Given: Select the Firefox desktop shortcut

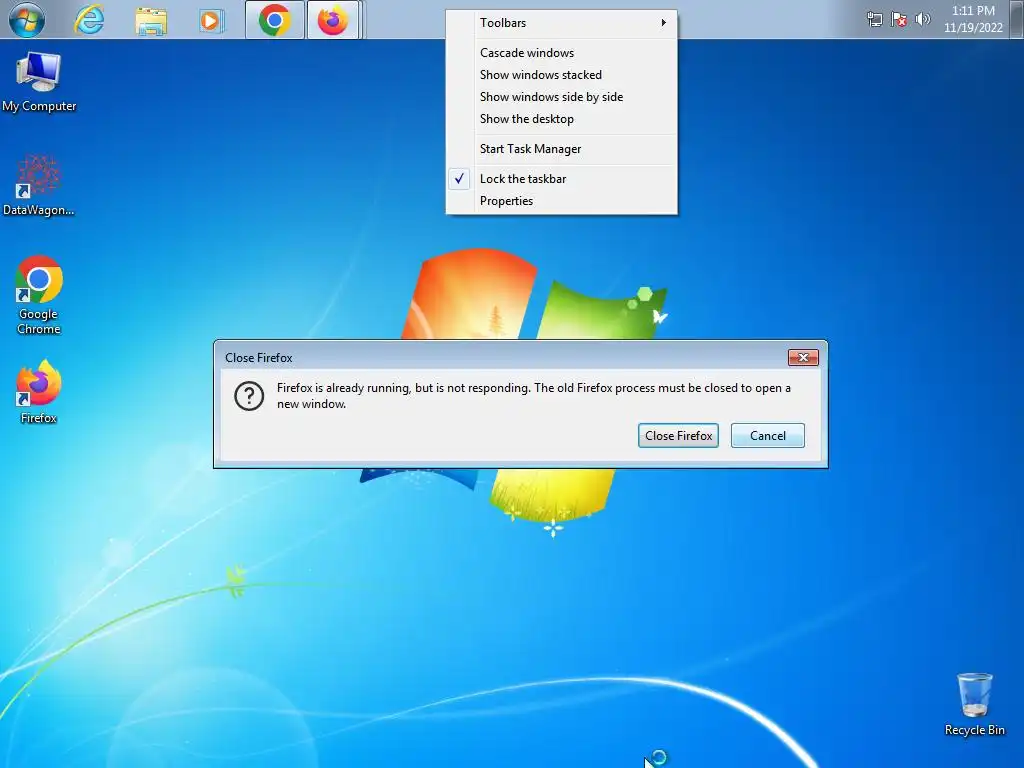Looking at the screenshot, I should (x=39, y=392).
